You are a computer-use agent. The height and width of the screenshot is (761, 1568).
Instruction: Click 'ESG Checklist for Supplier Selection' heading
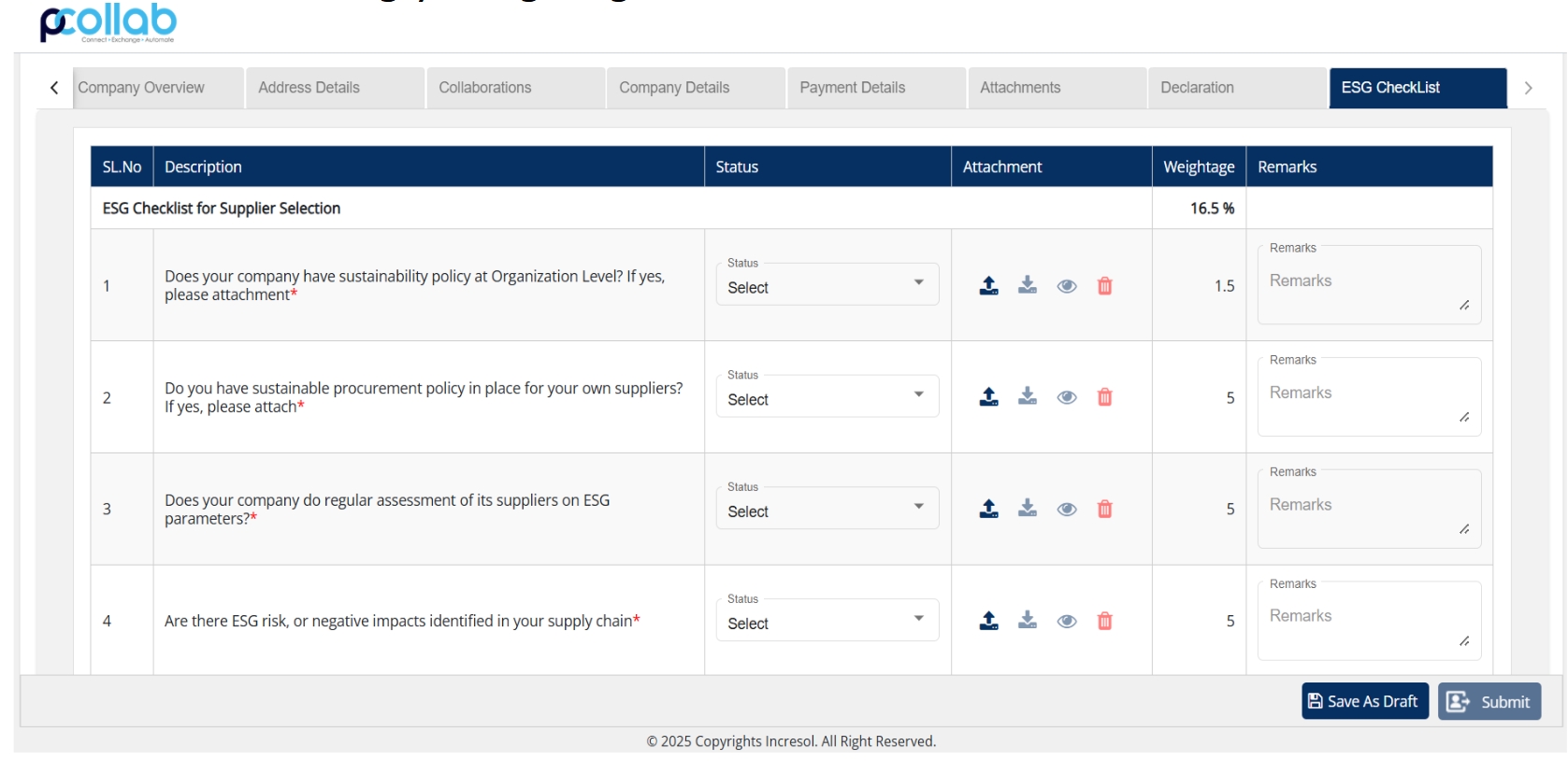coord(222,208)
